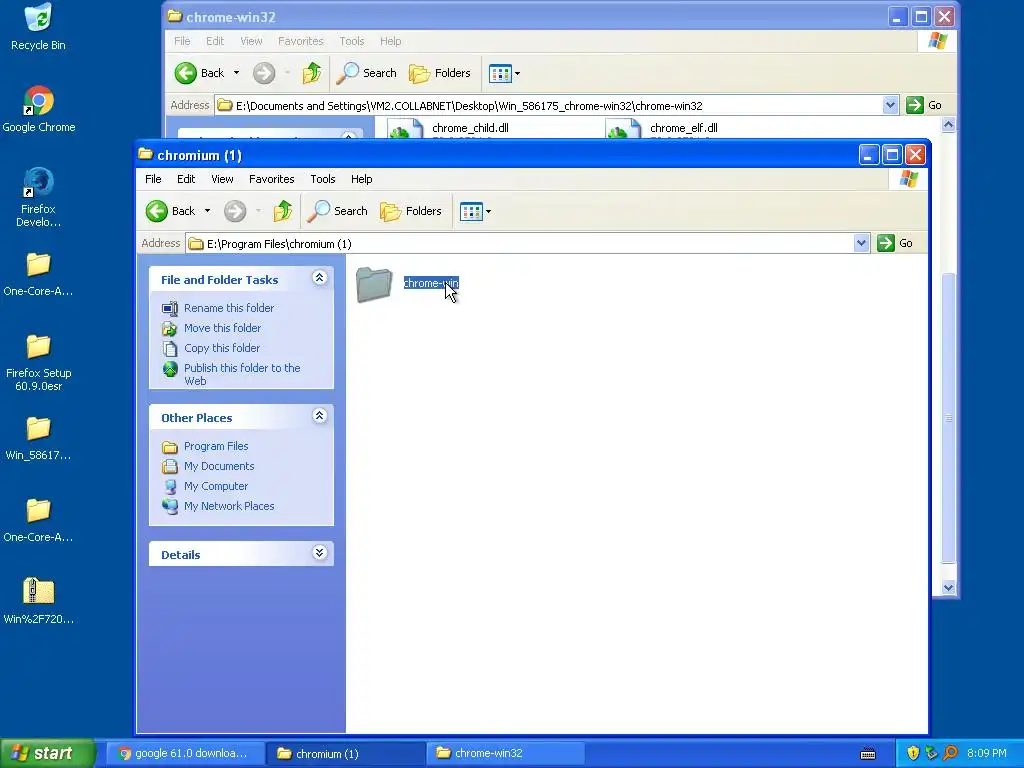The height and width of the screenshot is (768, 1024).
Task: Open Tools menu in chrome-win32 window
Action: click(x=351, y=41)
